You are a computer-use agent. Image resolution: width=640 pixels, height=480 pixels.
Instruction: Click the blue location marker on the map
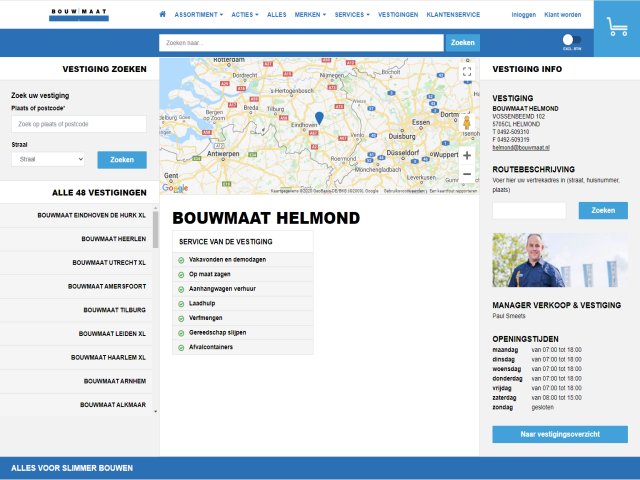(x=319, y=118)
